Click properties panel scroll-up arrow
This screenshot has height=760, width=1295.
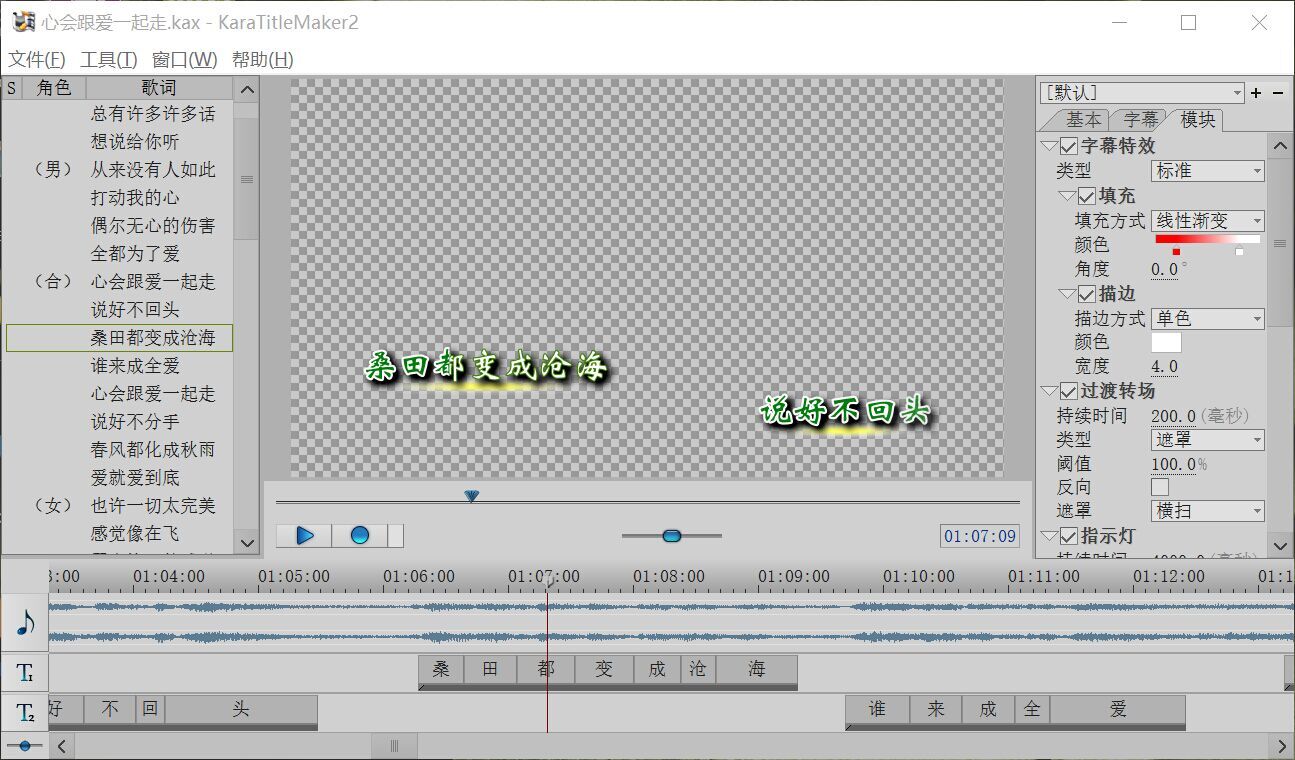(1281, 146)
